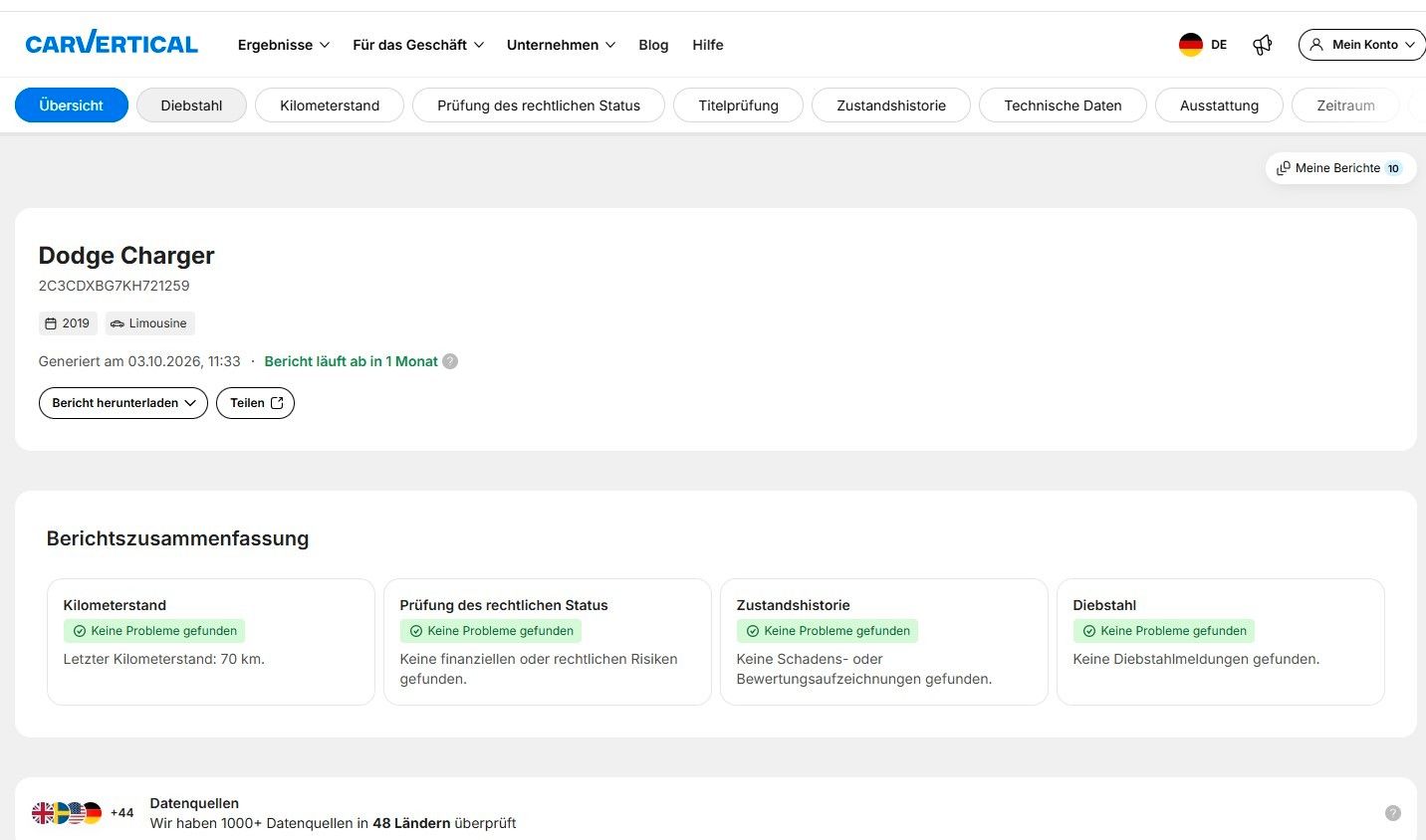
Task: Open the DE language selector
Action: [1203, 45]
